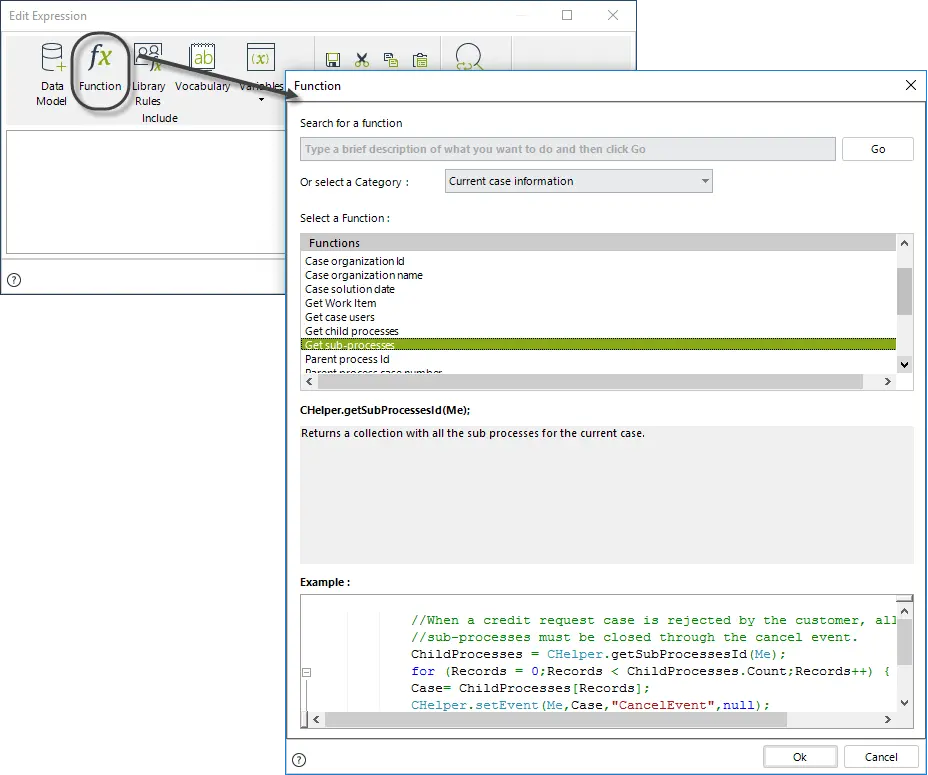Screen dimensions: 928x775
Task: Cut using the scissors icon
Action: [x=362, y=60]
